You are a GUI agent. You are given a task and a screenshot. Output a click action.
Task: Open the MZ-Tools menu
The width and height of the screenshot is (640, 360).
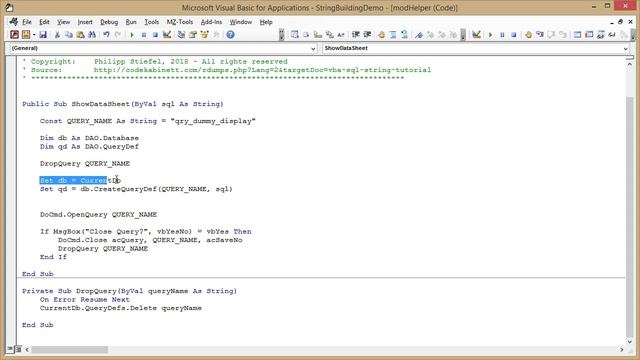(x=180, y=22)
